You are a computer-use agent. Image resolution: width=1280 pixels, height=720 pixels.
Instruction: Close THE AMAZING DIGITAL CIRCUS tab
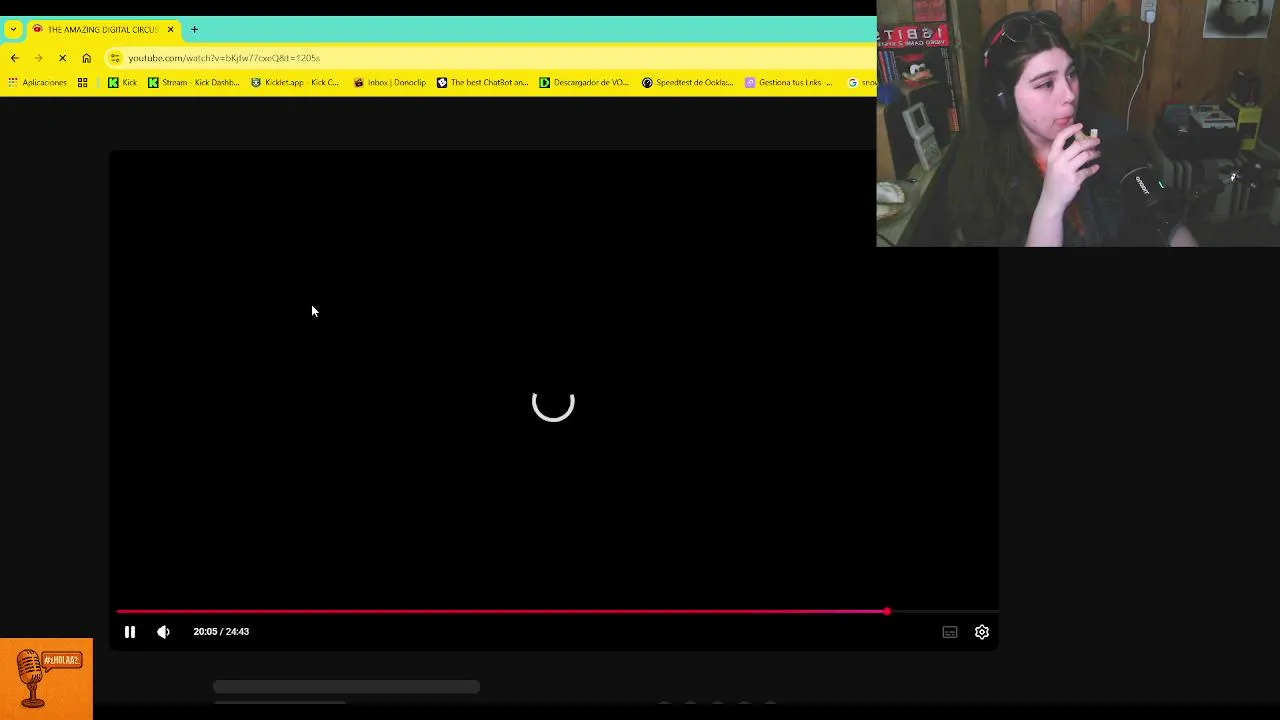point(170,29)
